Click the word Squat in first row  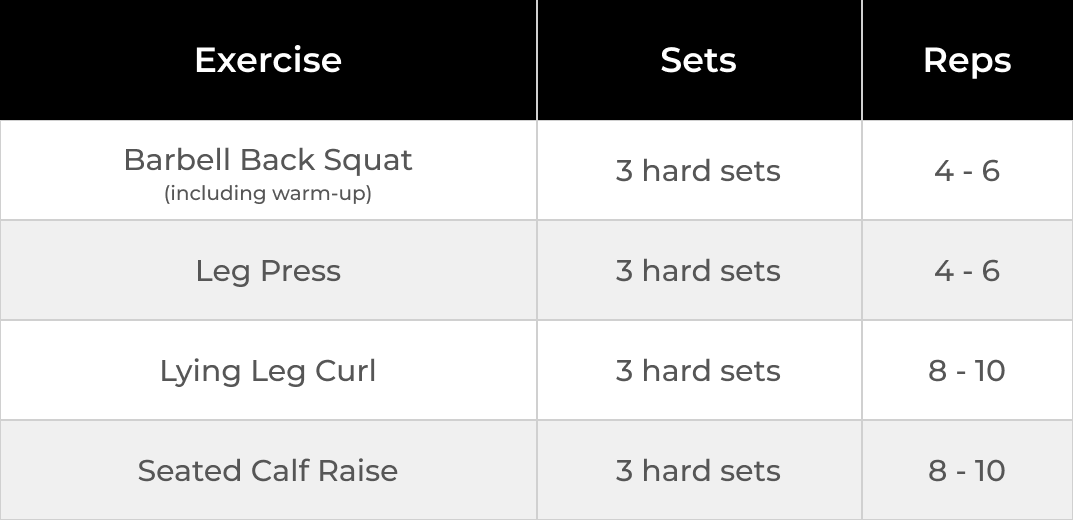[x=367, y=161]
